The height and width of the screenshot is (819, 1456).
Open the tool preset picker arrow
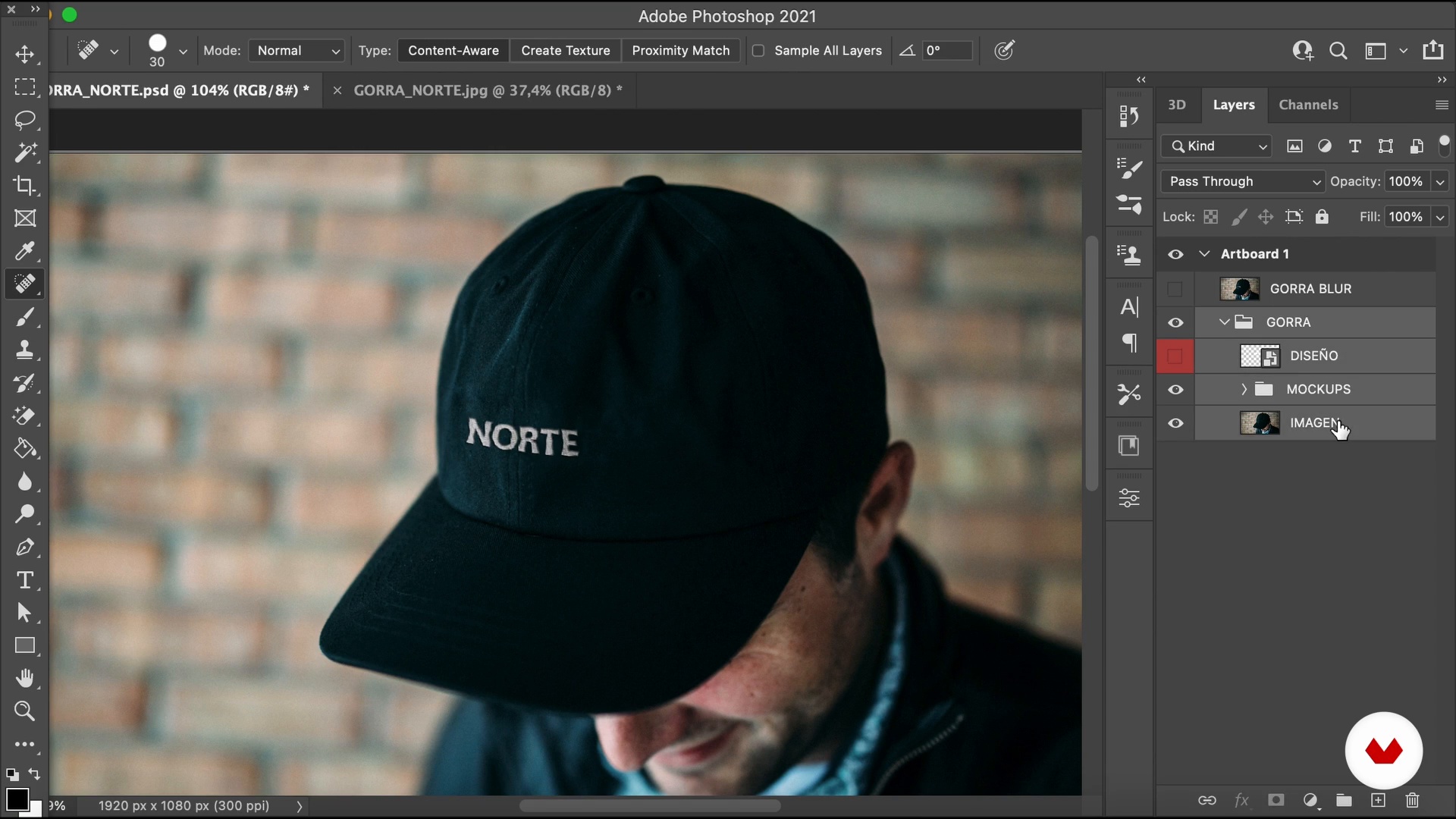(x=114, y=52)
